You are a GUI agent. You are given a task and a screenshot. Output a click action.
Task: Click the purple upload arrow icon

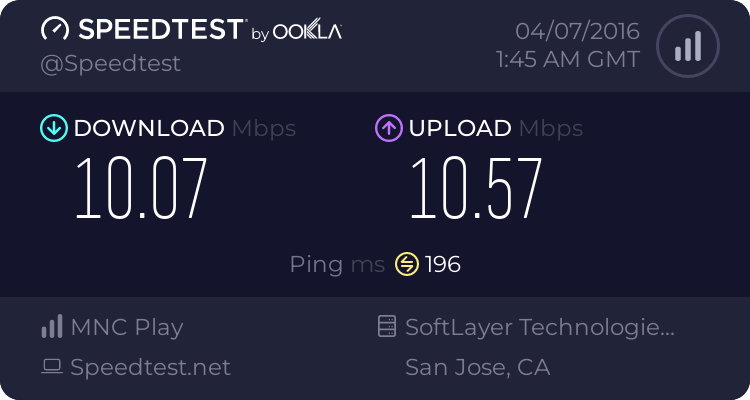[388, 128]
